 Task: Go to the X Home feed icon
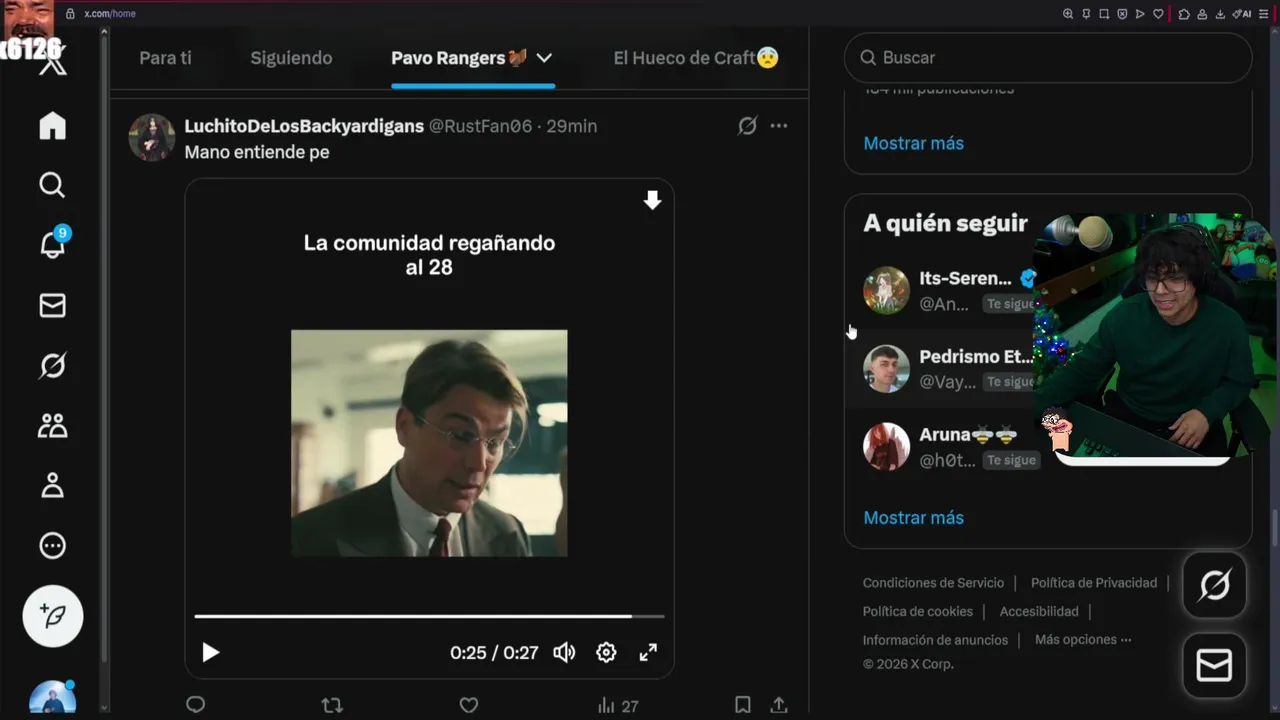(x=52, y=125)
